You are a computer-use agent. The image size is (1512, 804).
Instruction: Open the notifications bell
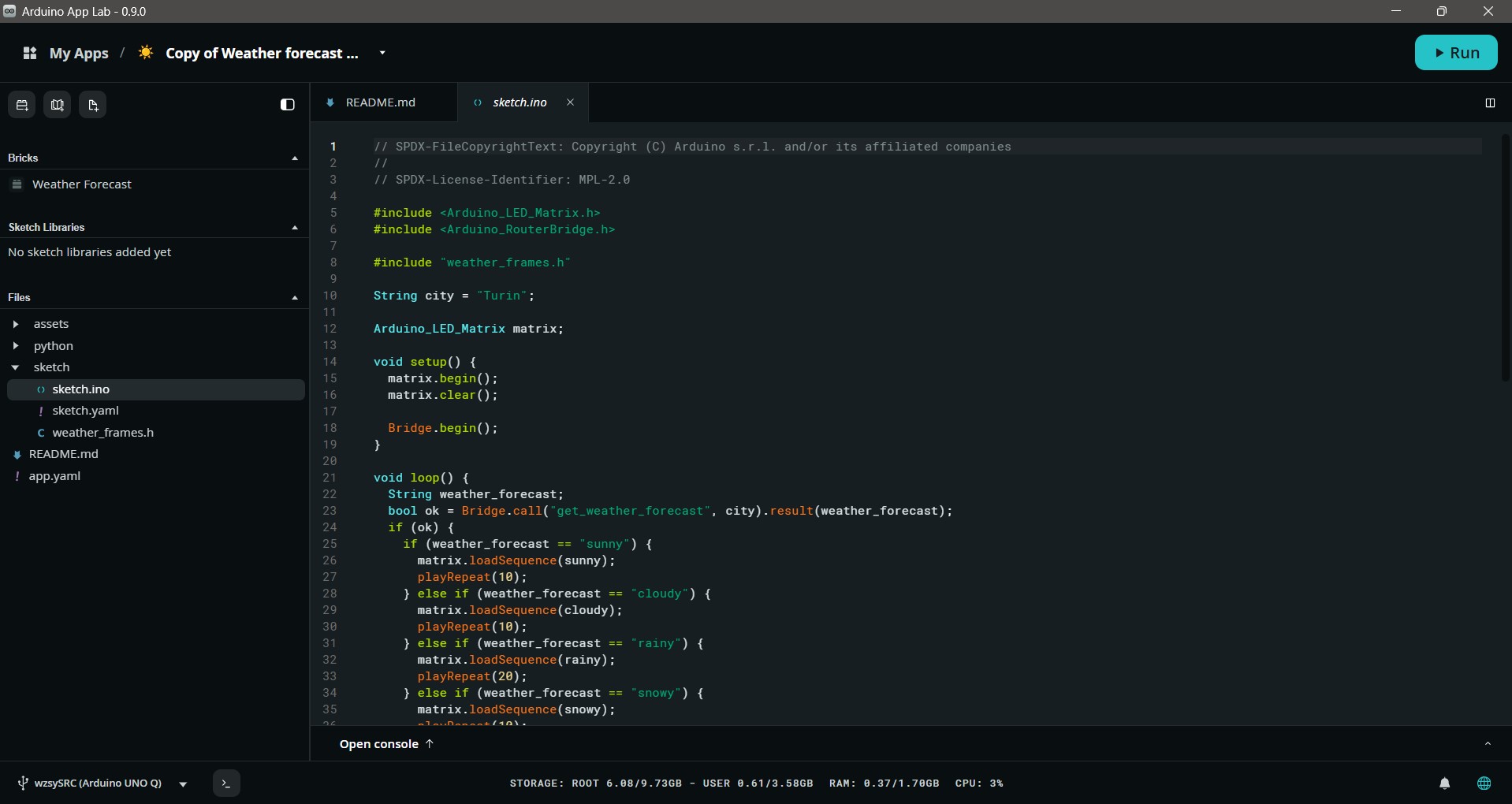pyautogui.click(x=1445, y=784)
